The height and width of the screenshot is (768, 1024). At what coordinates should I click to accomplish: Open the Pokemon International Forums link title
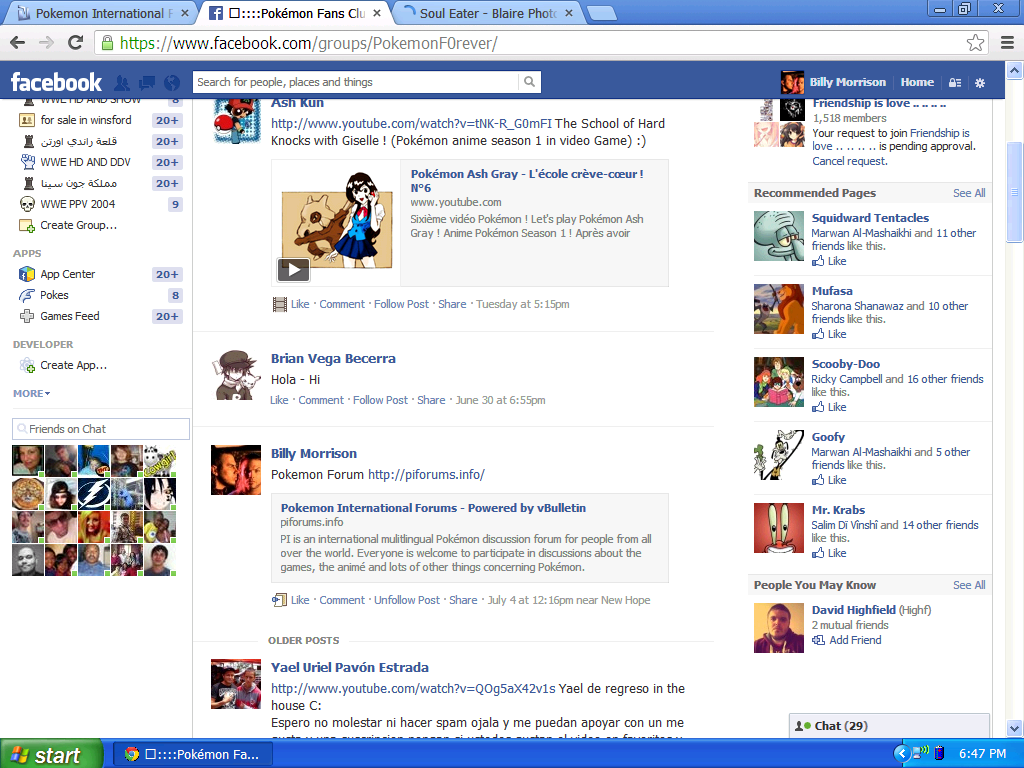point(433,508)
